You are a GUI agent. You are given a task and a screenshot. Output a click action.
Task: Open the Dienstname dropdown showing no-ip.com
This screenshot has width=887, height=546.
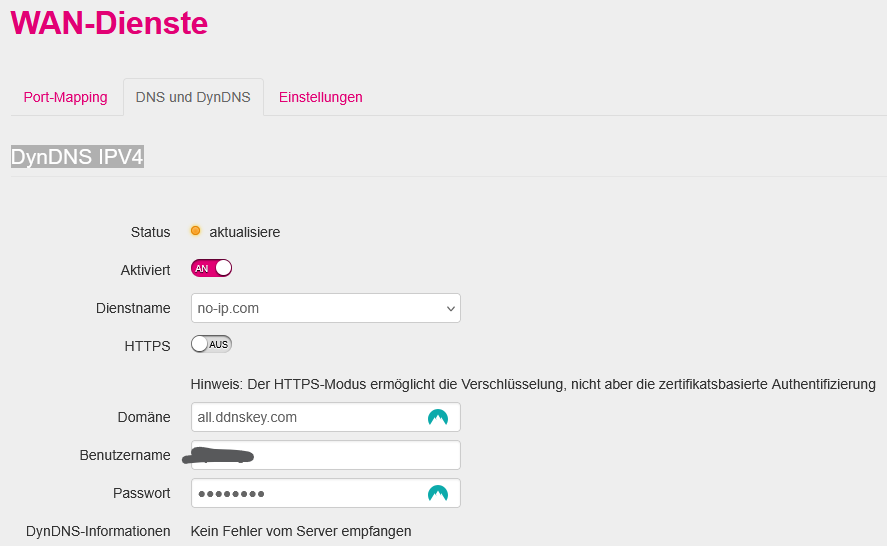(326, 308)
